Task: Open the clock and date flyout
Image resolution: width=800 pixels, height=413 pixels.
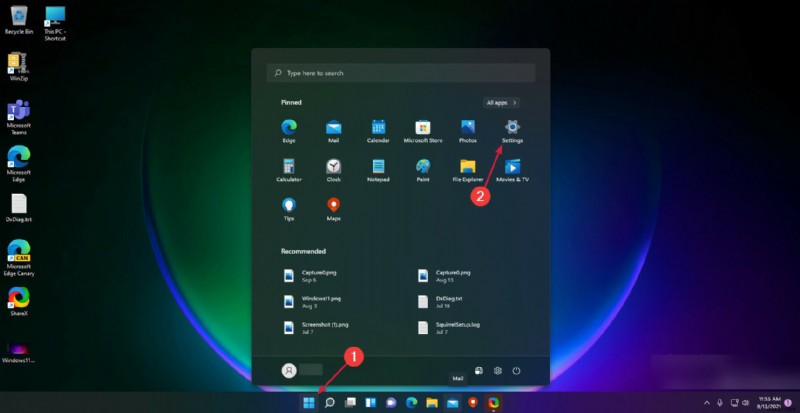Action: (x=769, y=403)
